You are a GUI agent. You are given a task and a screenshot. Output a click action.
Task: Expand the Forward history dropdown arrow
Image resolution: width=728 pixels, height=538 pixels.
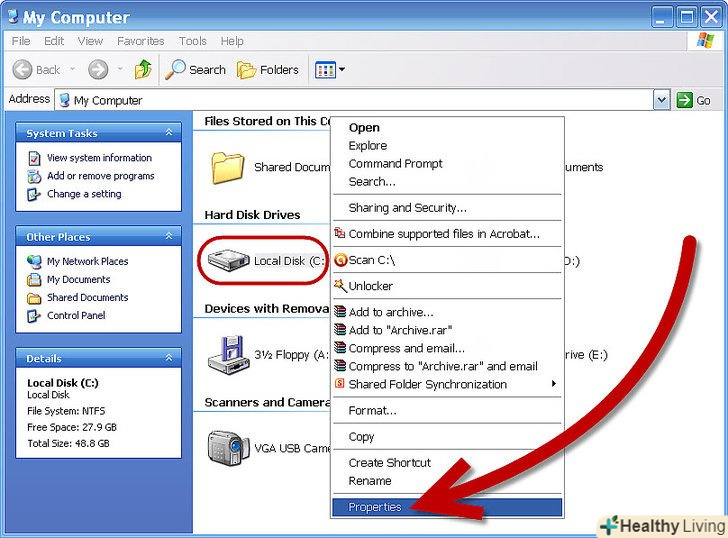pos(120,69)
